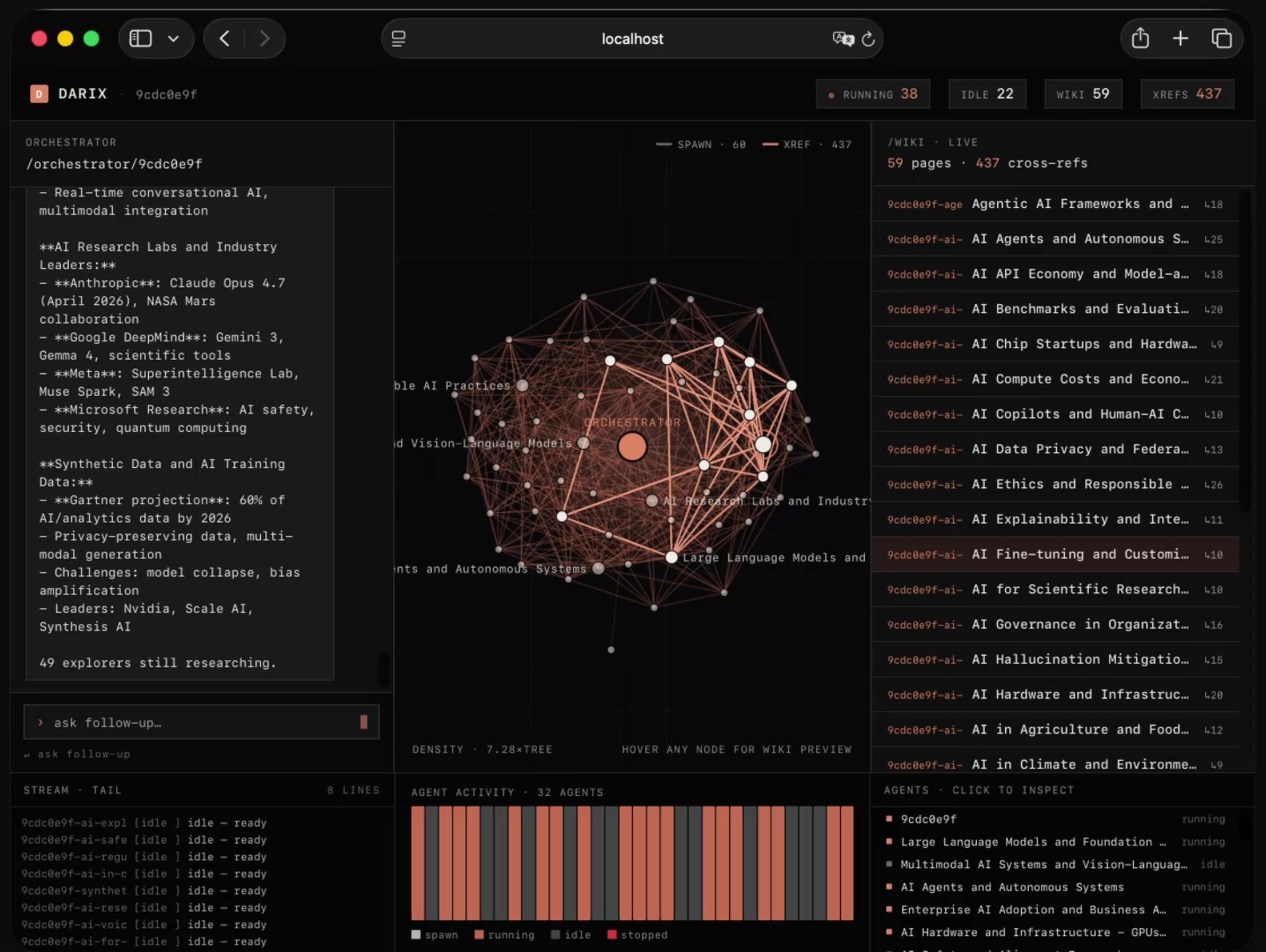Click the reload page icon
This screenshot has width=1266, height=952.
point(868,39)
